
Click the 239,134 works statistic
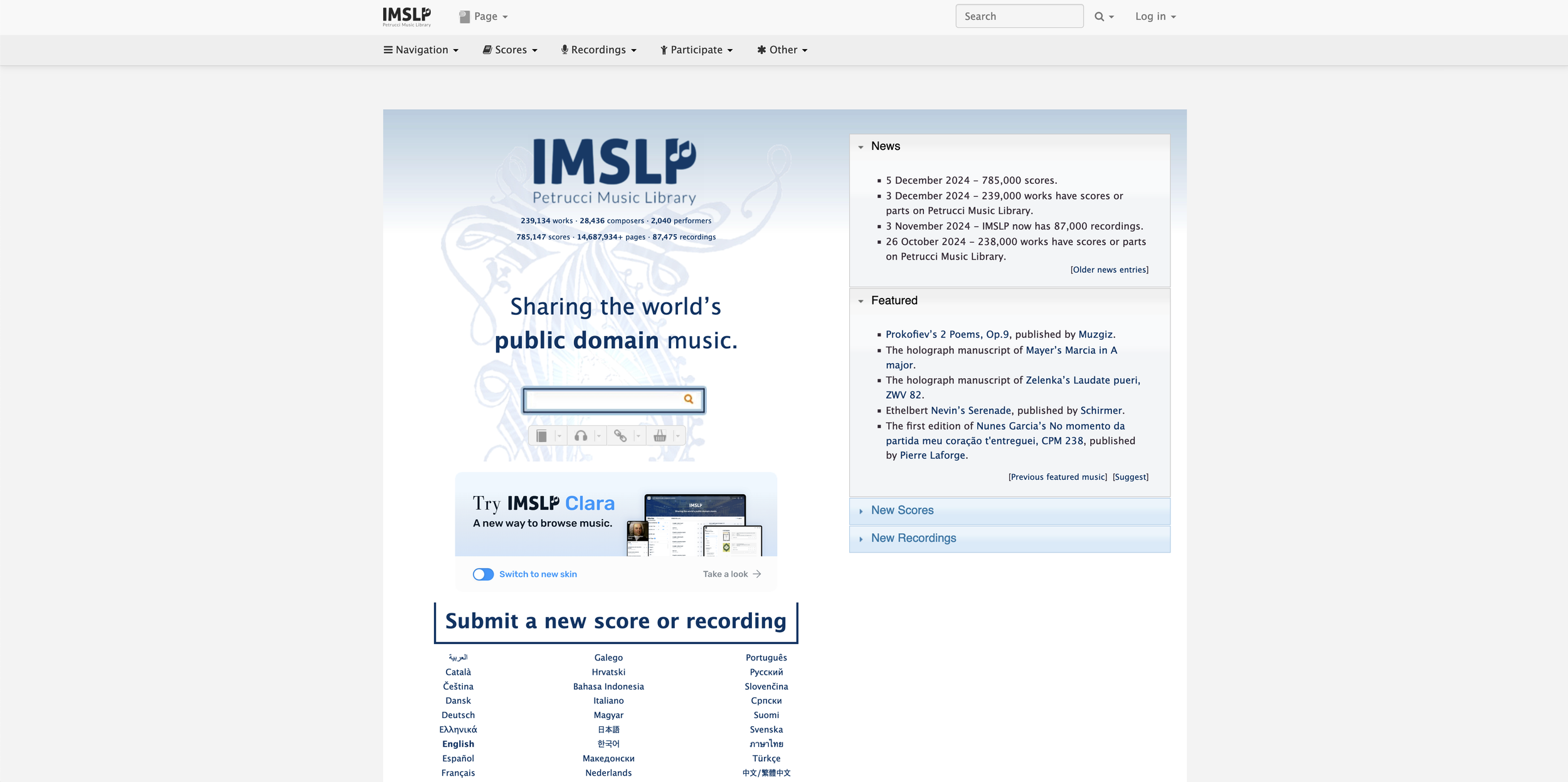pyautogui.click(x=546, y=221)
